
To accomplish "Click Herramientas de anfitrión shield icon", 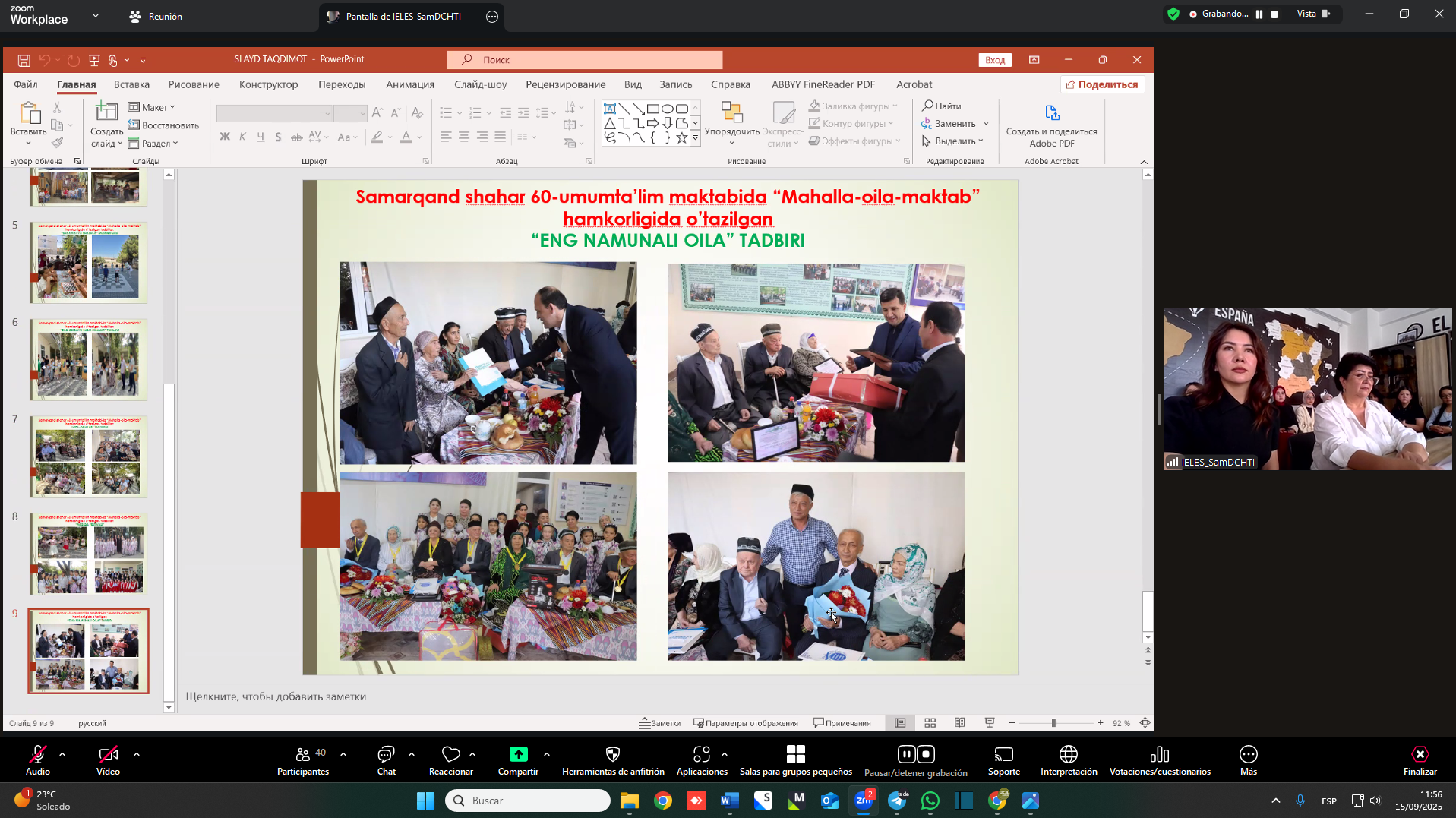I will point(613,754).
